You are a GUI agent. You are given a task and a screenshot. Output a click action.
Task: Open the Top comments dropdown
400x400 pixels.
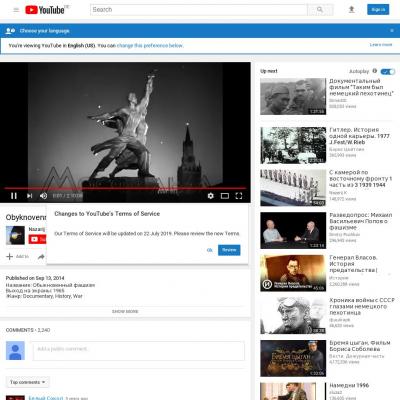28,382
